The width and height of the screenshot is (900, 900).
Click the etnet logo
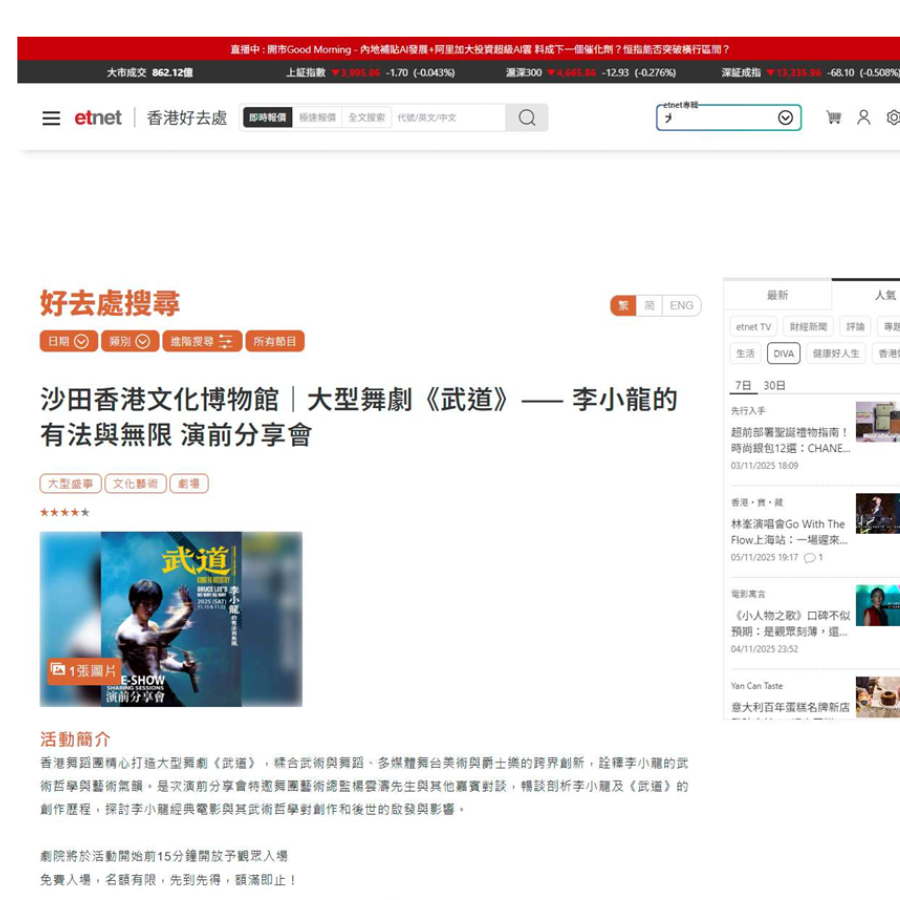(x=98, y=118)
